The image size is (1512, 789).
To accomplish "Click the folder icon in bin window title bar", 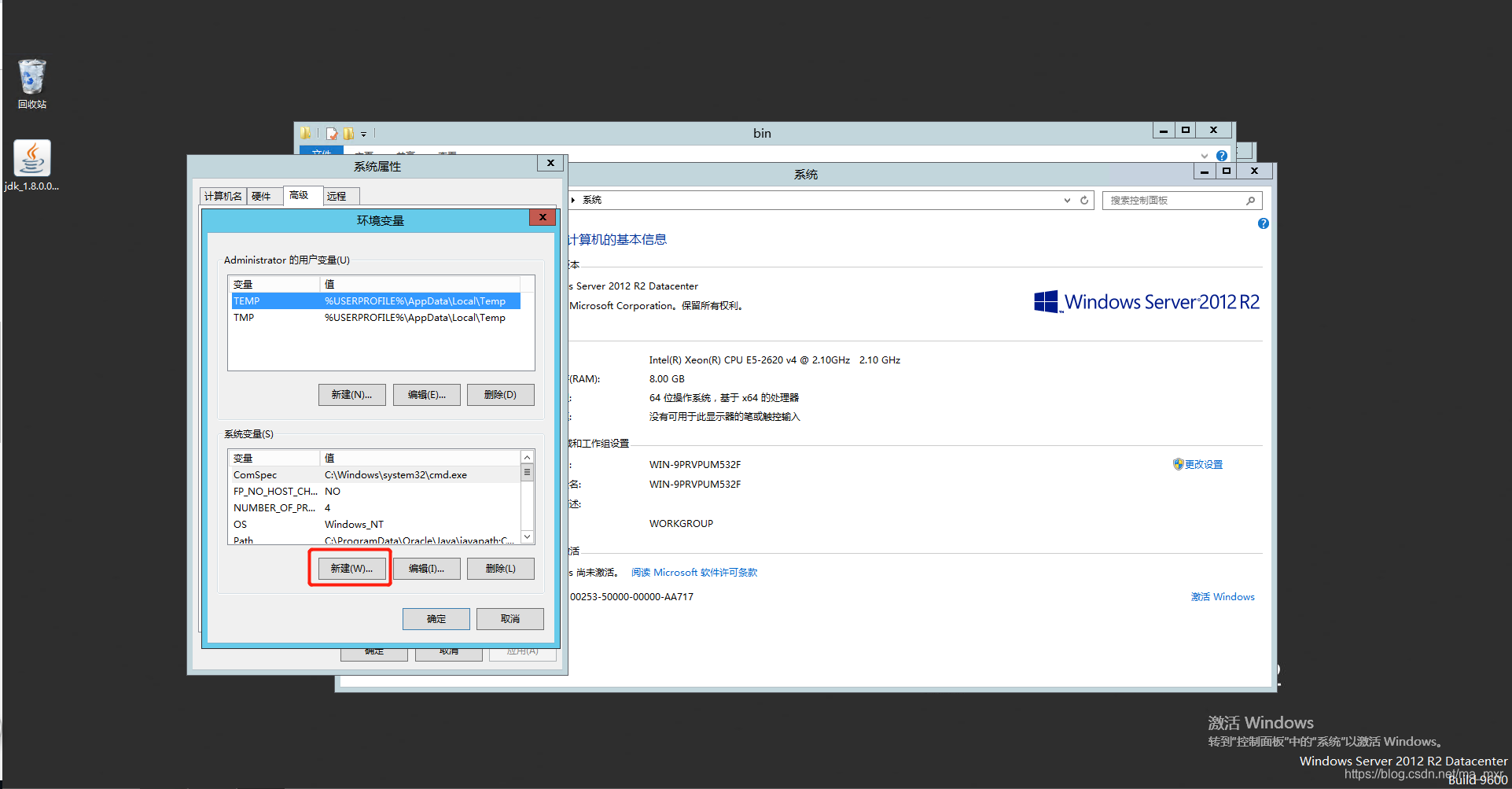I will click(x=306, y=134).
